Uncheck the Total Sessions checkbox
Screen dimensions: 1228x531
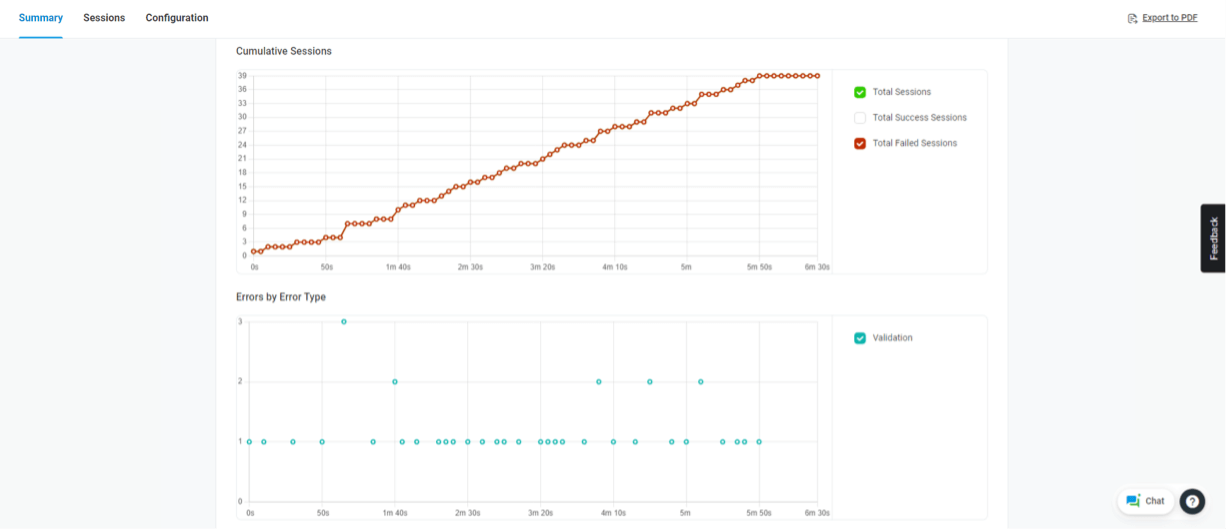click(860, 92)
